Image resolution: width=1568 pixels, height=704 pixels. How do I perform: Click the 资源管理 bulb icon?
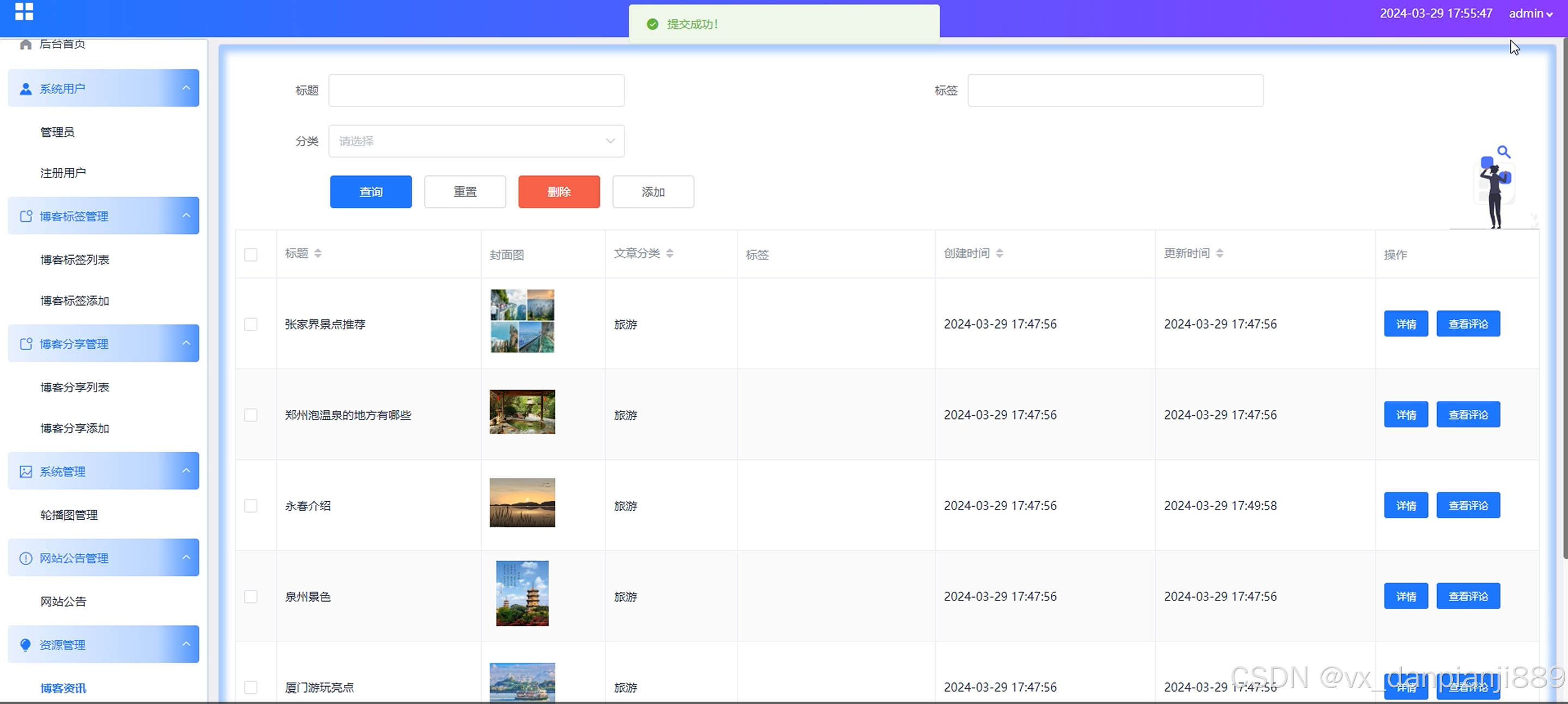26,645
